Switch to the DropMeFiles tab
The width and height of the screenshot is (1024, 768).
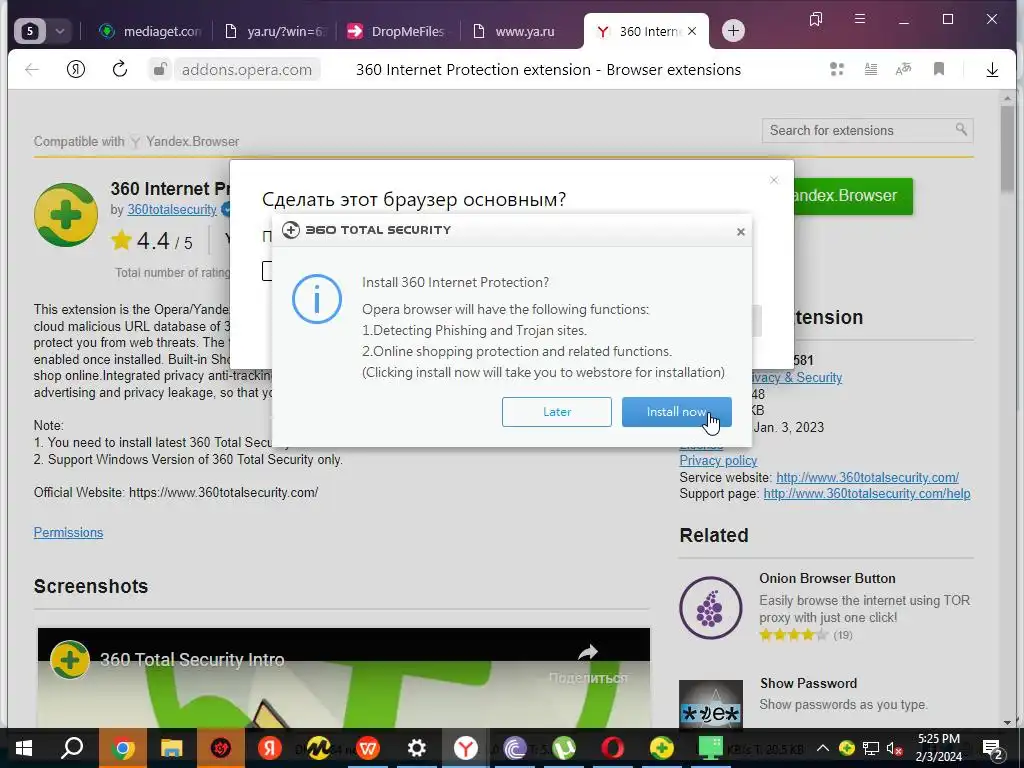coord(397,31)
